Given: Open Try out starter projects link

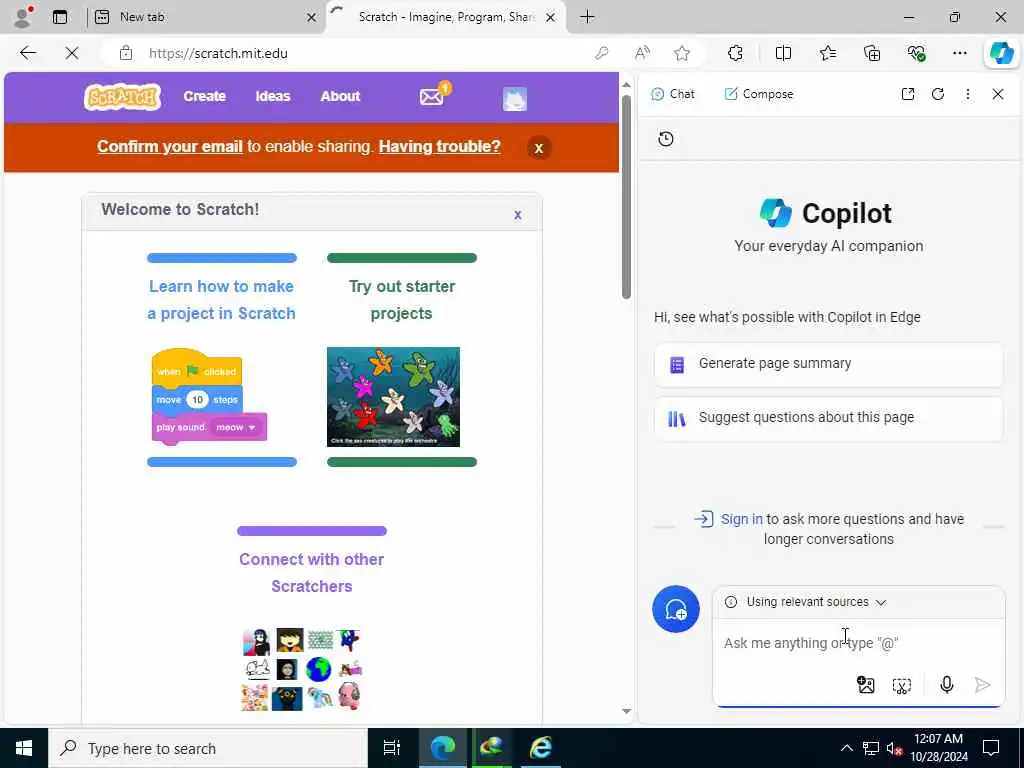Looking at the screenshot, I should coord(402,300).
